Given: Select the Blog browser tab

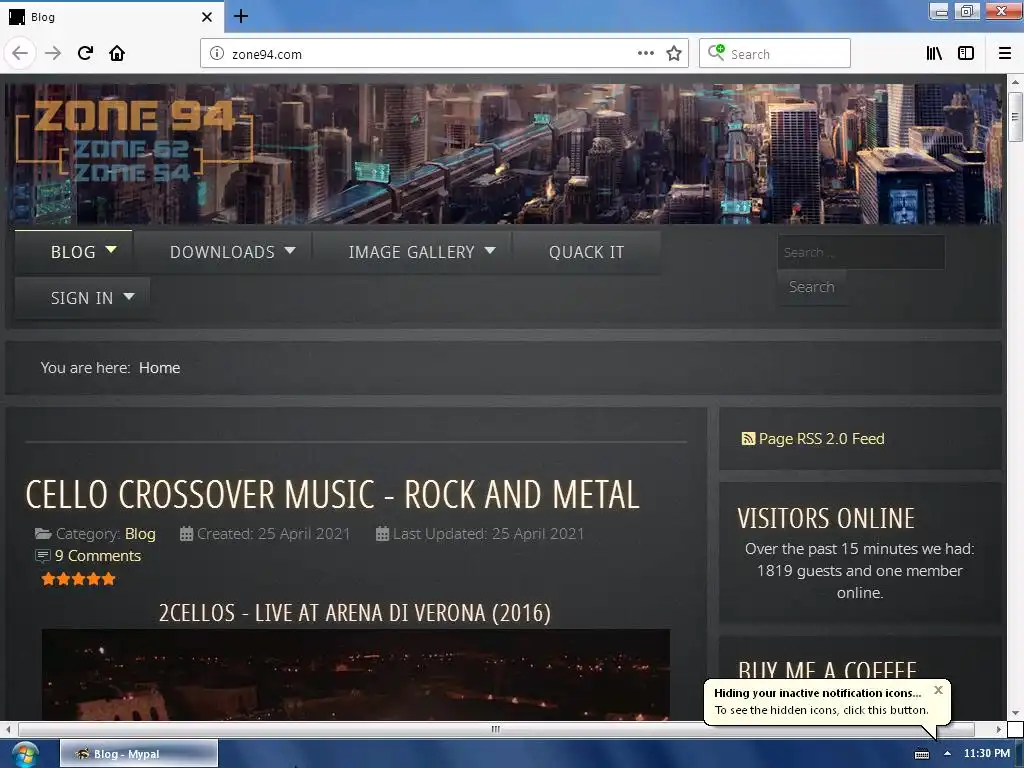Looking at the screenshot, I should pos(111,16).
